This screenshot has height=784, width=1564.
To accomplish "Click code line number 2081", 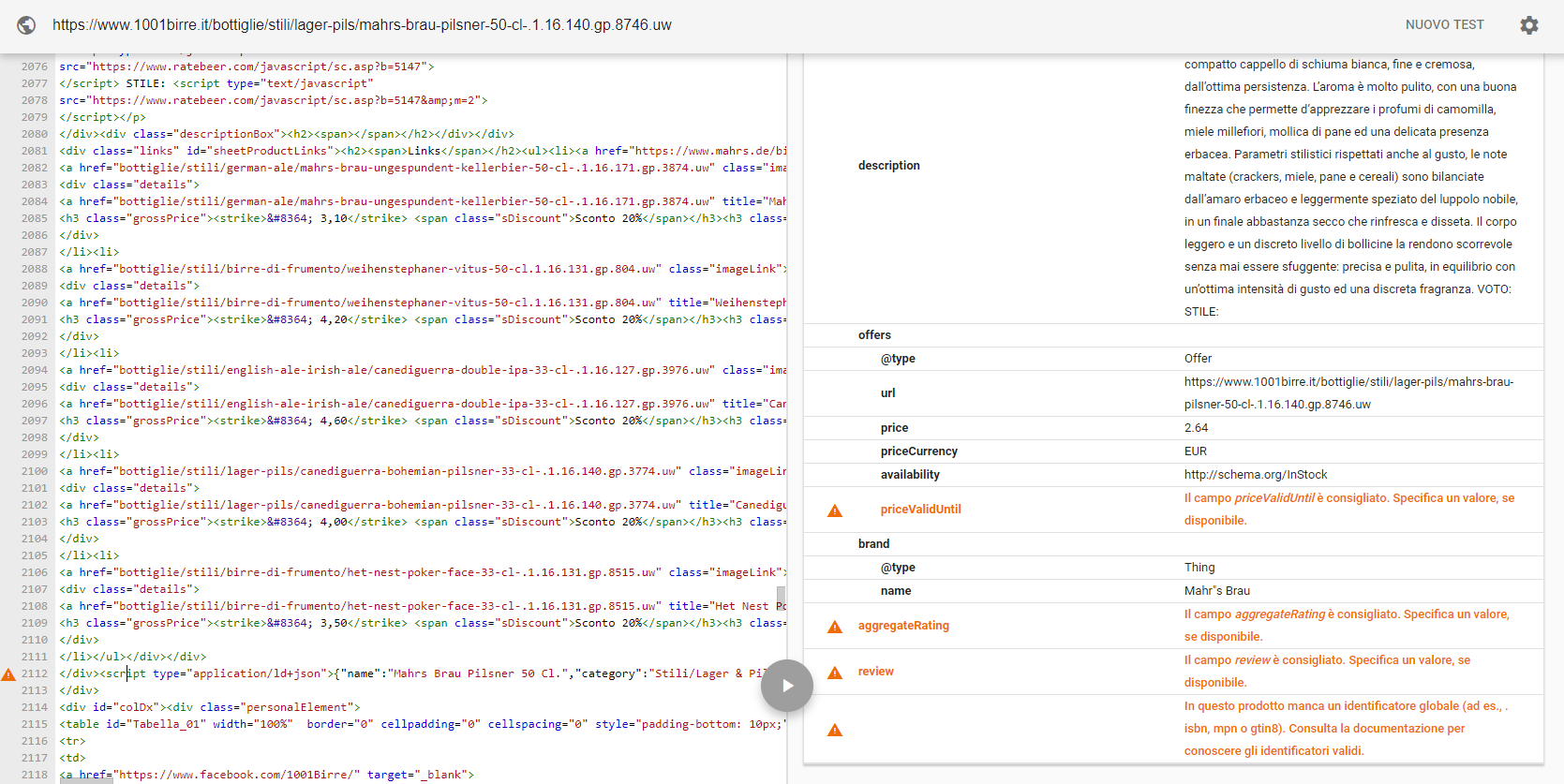I will click(35, 151).
